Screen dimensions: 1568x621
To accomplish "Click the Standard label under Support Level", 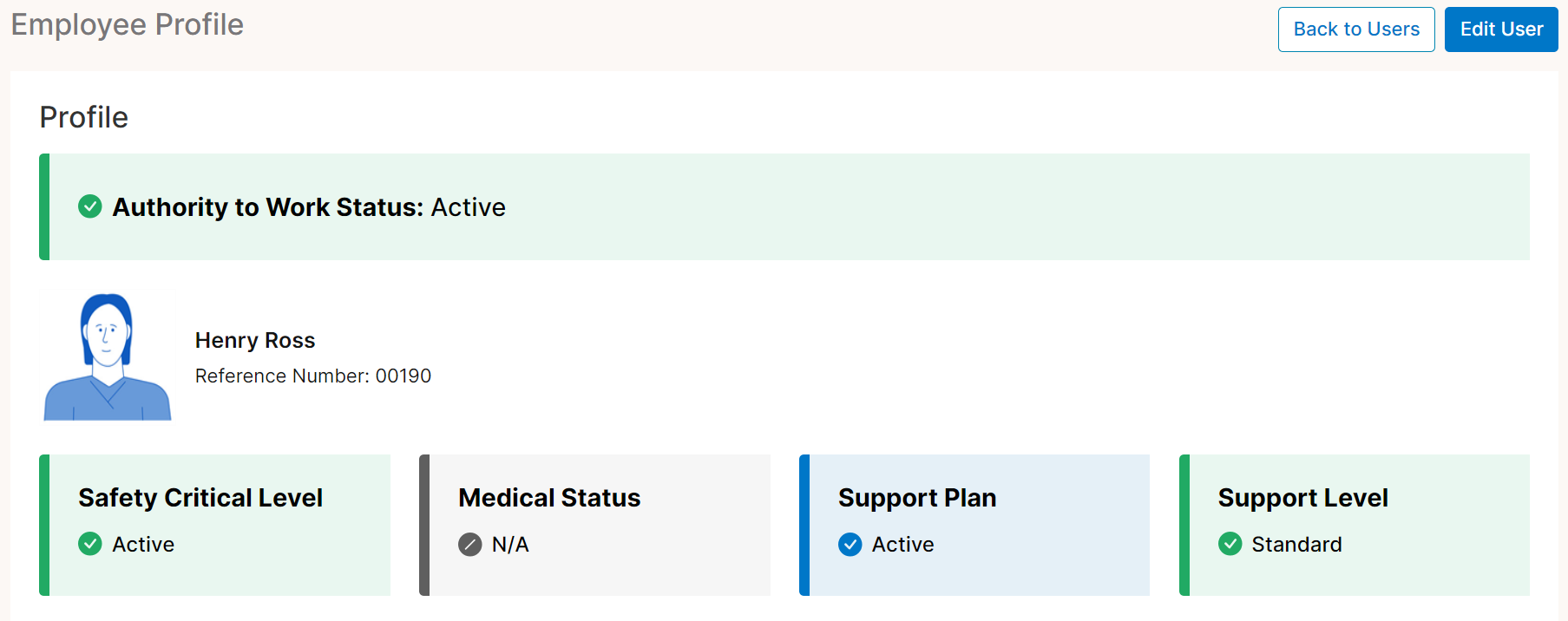I will click(1296, 545).
